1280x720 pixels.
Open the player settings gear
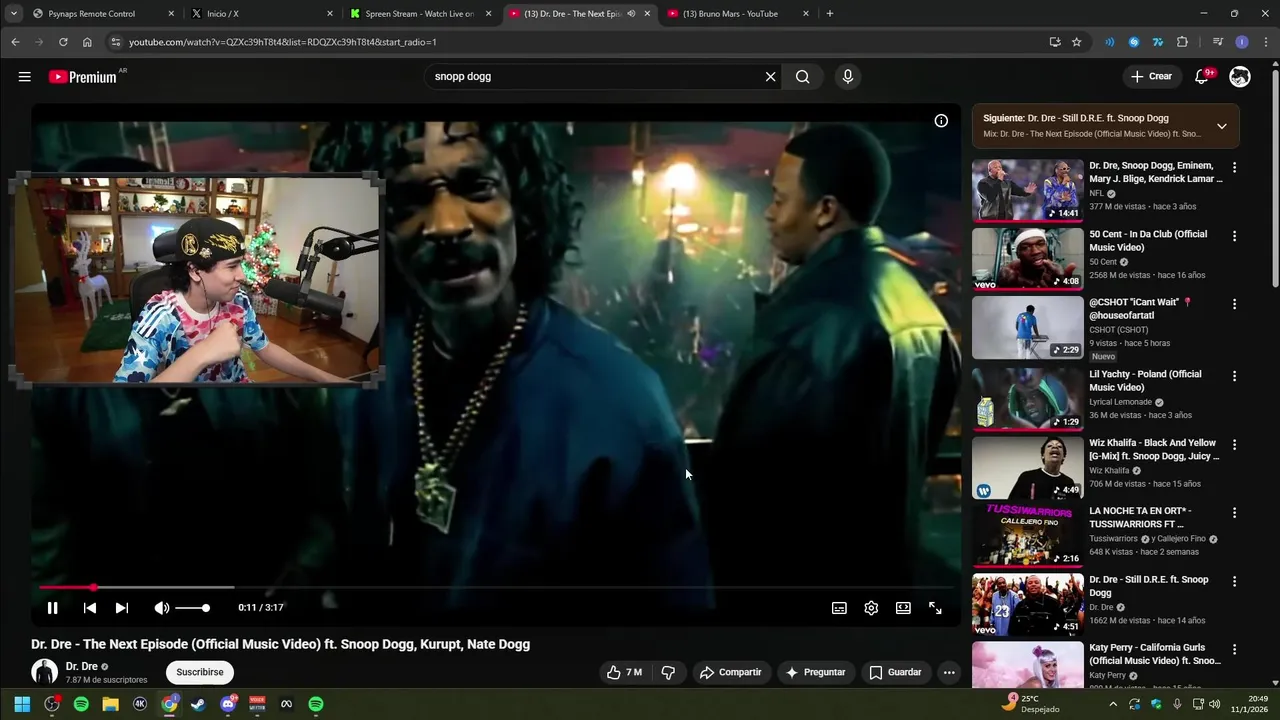871,608
